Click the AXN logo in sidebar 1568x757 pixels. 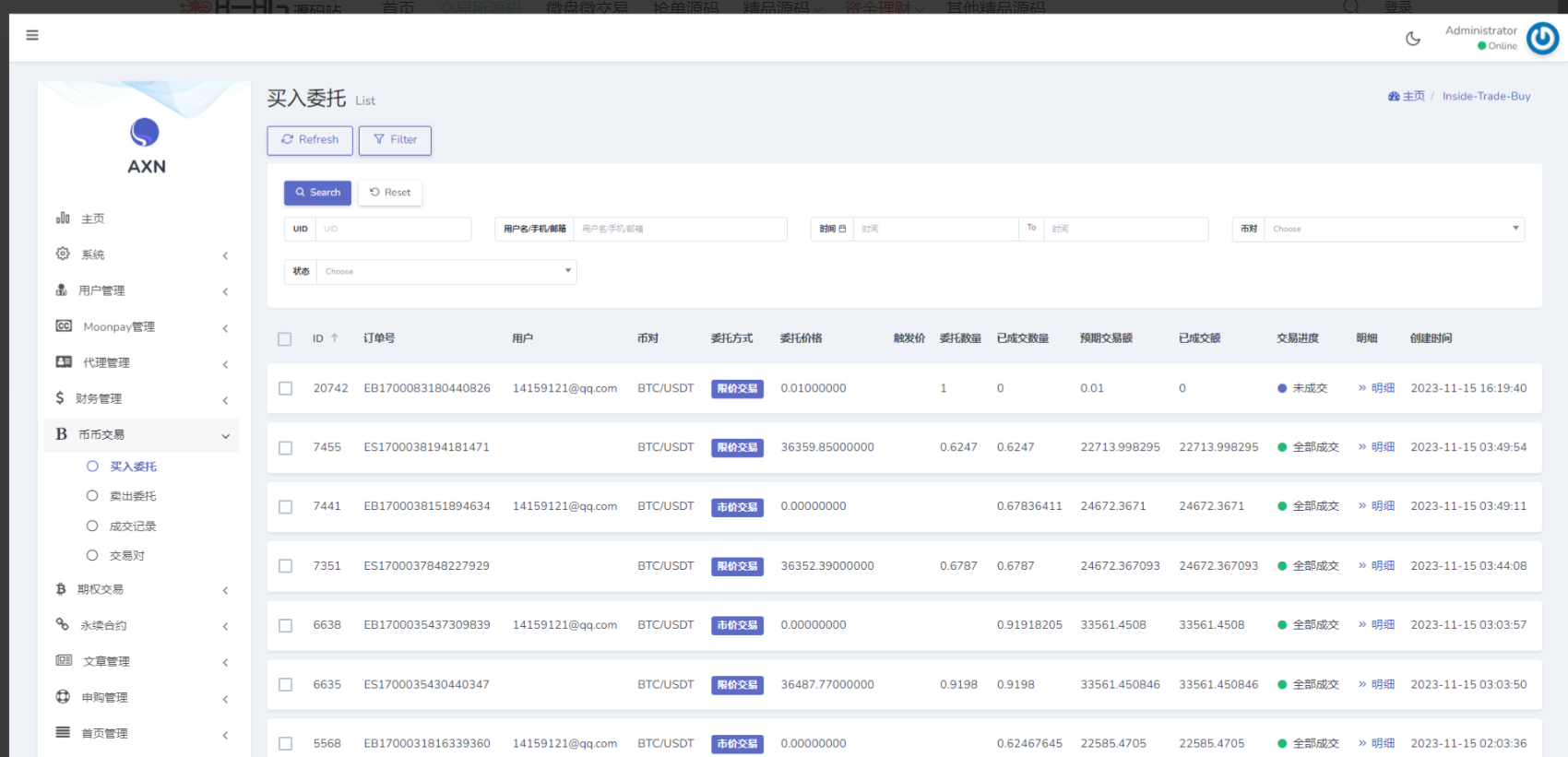(145, 146)
